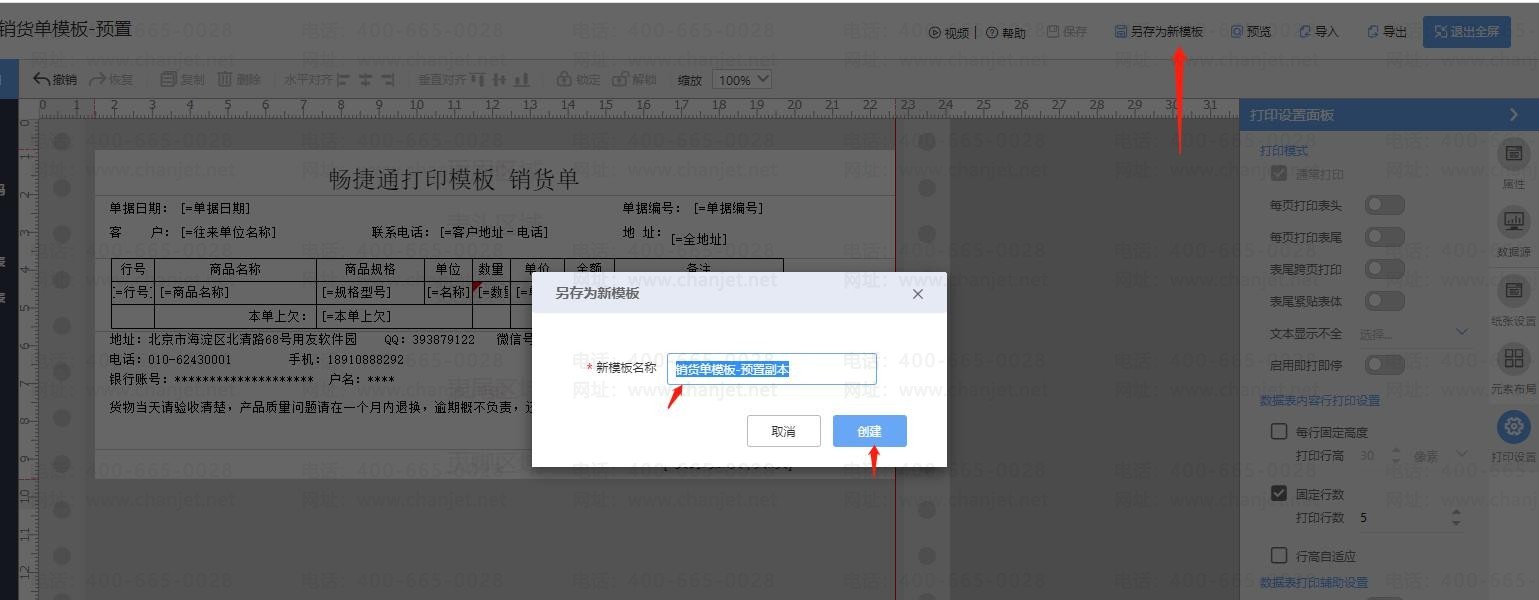
Task: Select the [=往来单位名称] customer field
Action: click(228, 232)
